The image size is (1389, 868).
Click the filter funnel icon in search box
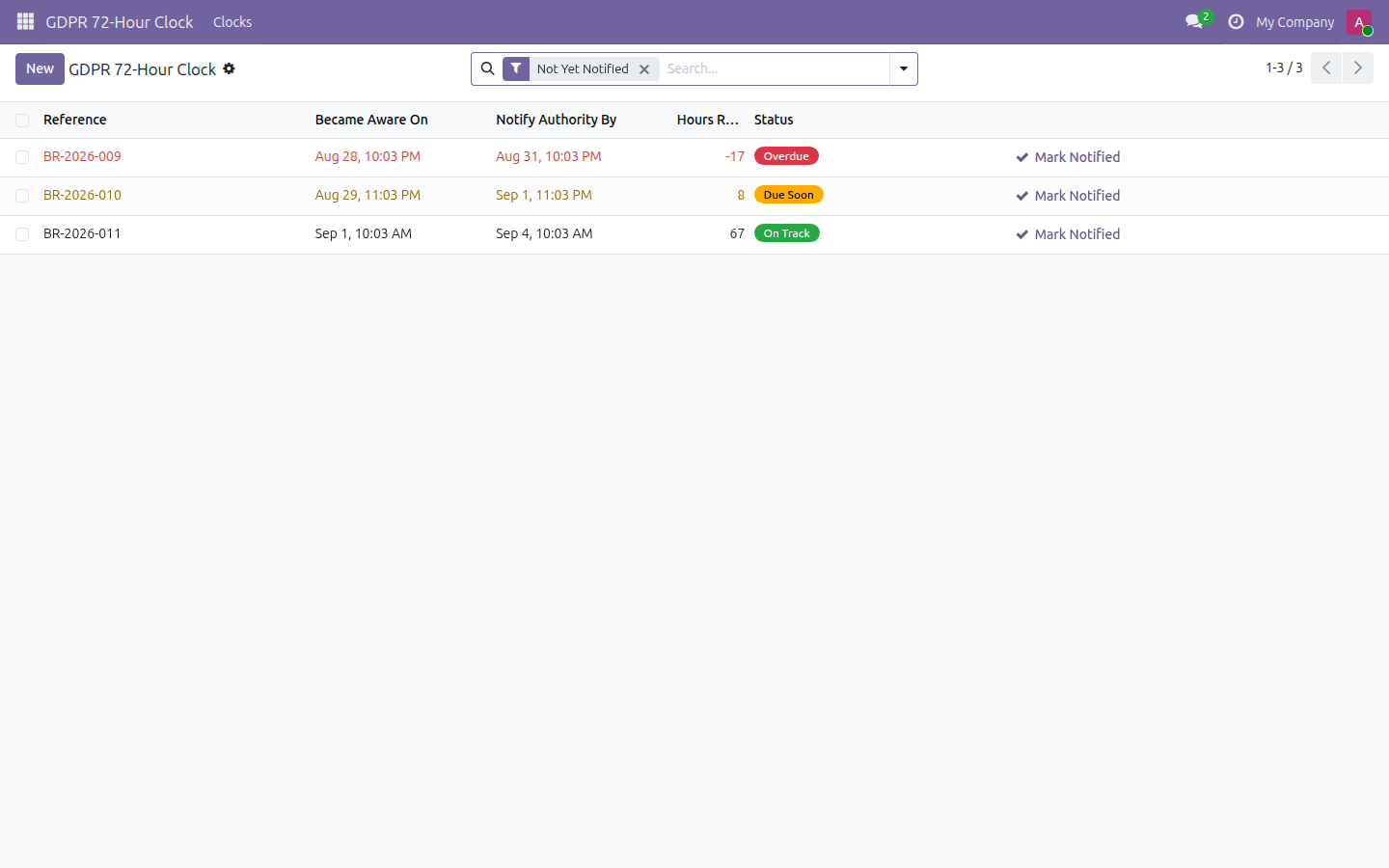tap(516, 68)
